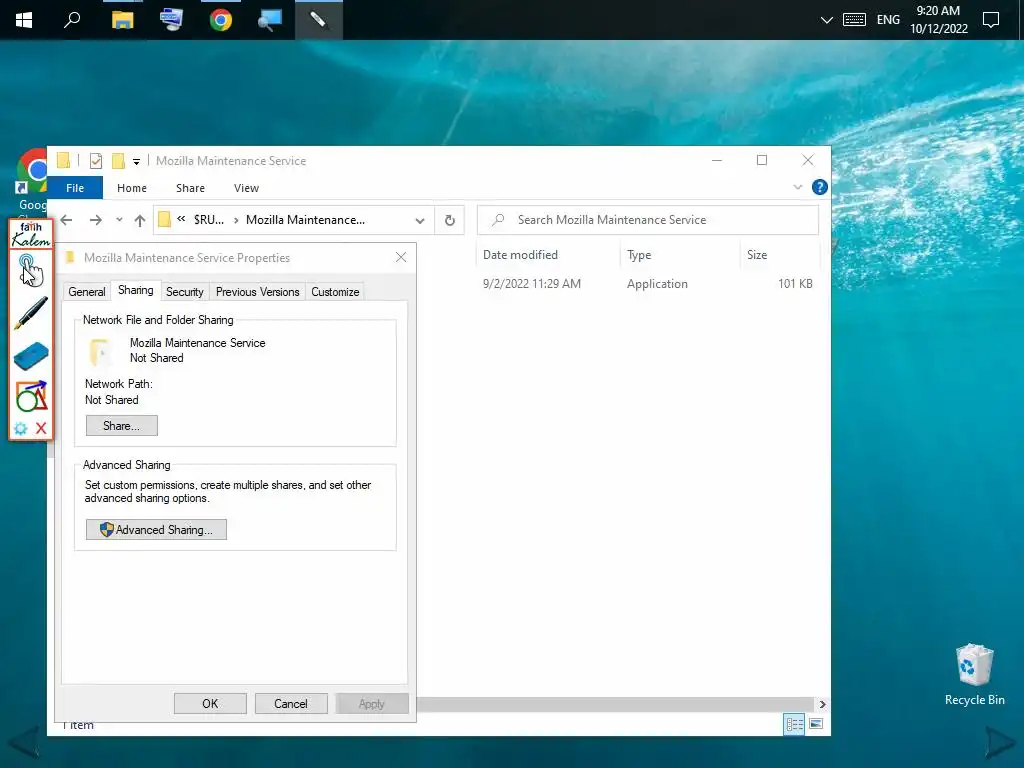Switch to the Customize tab
The height and width of the screenshot is (768, 1024).
(x=335, y=292)
